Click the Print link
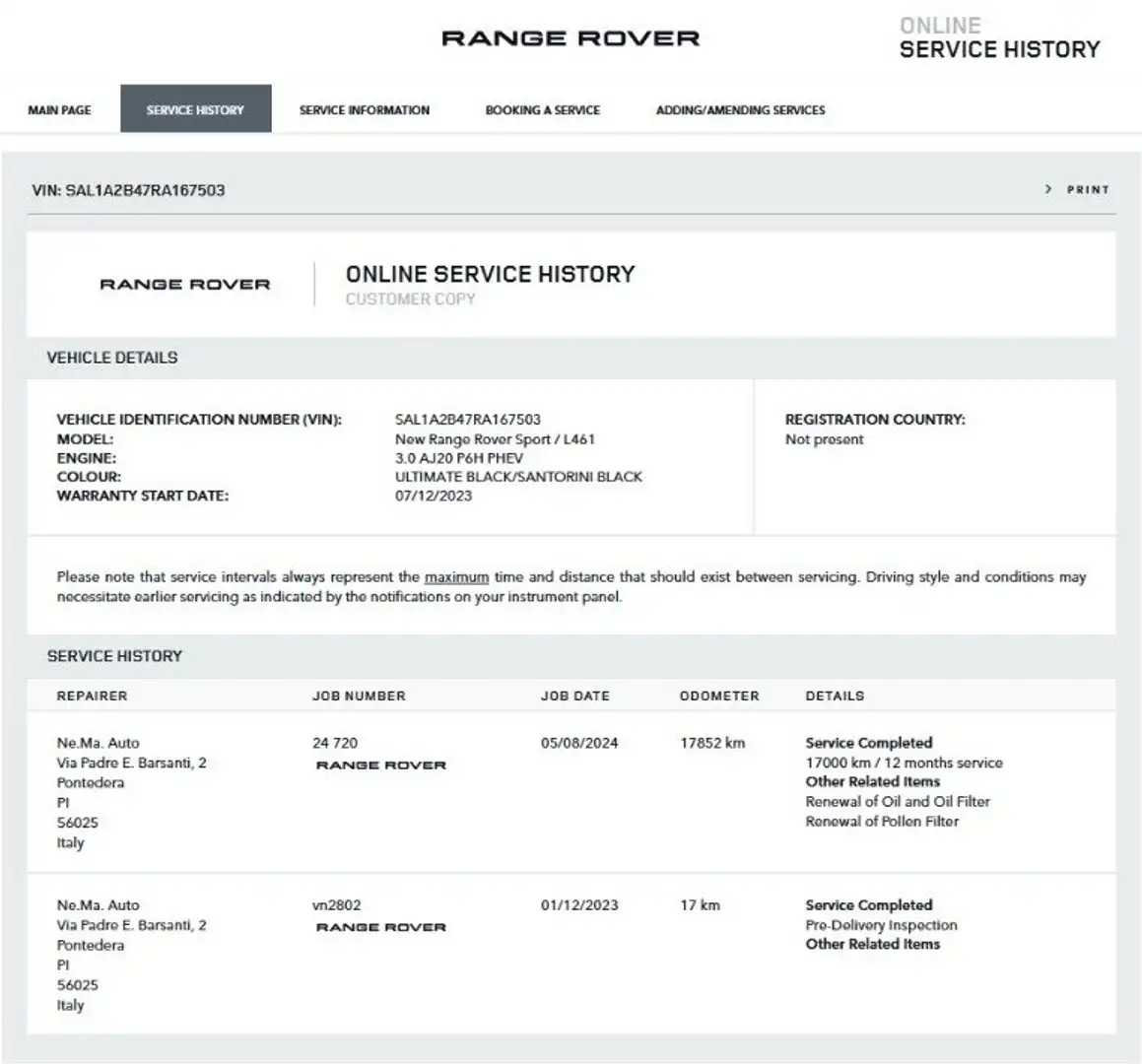Image resolution: width=1142 pixels, height=1064 pixels. pos(1088,189)
